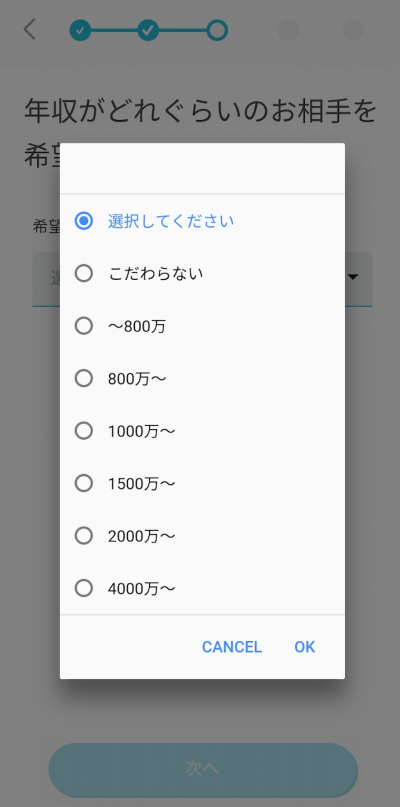Click the third current step circle
This screenshot has width=400, height=807.
pyautogui.click(x=217, y=30)
